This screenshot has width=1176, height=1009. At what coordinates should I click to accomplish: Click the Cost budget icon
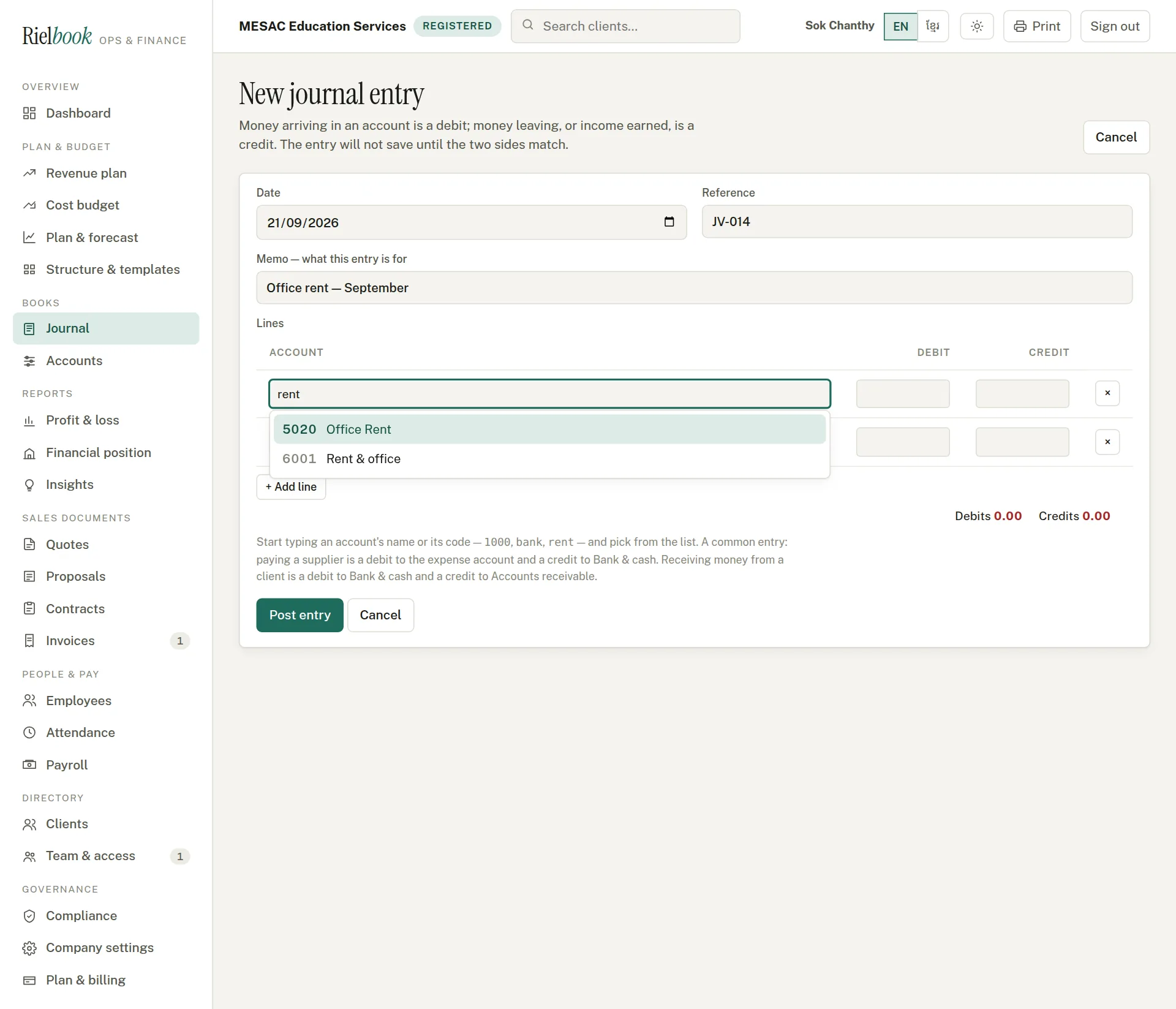click(x=29, y=205)
